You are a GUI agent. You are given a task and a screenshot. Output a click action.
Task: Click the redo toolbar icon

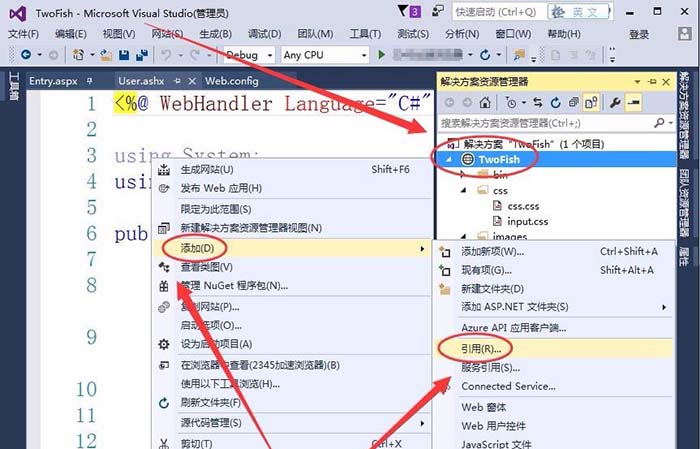point(195,55)
